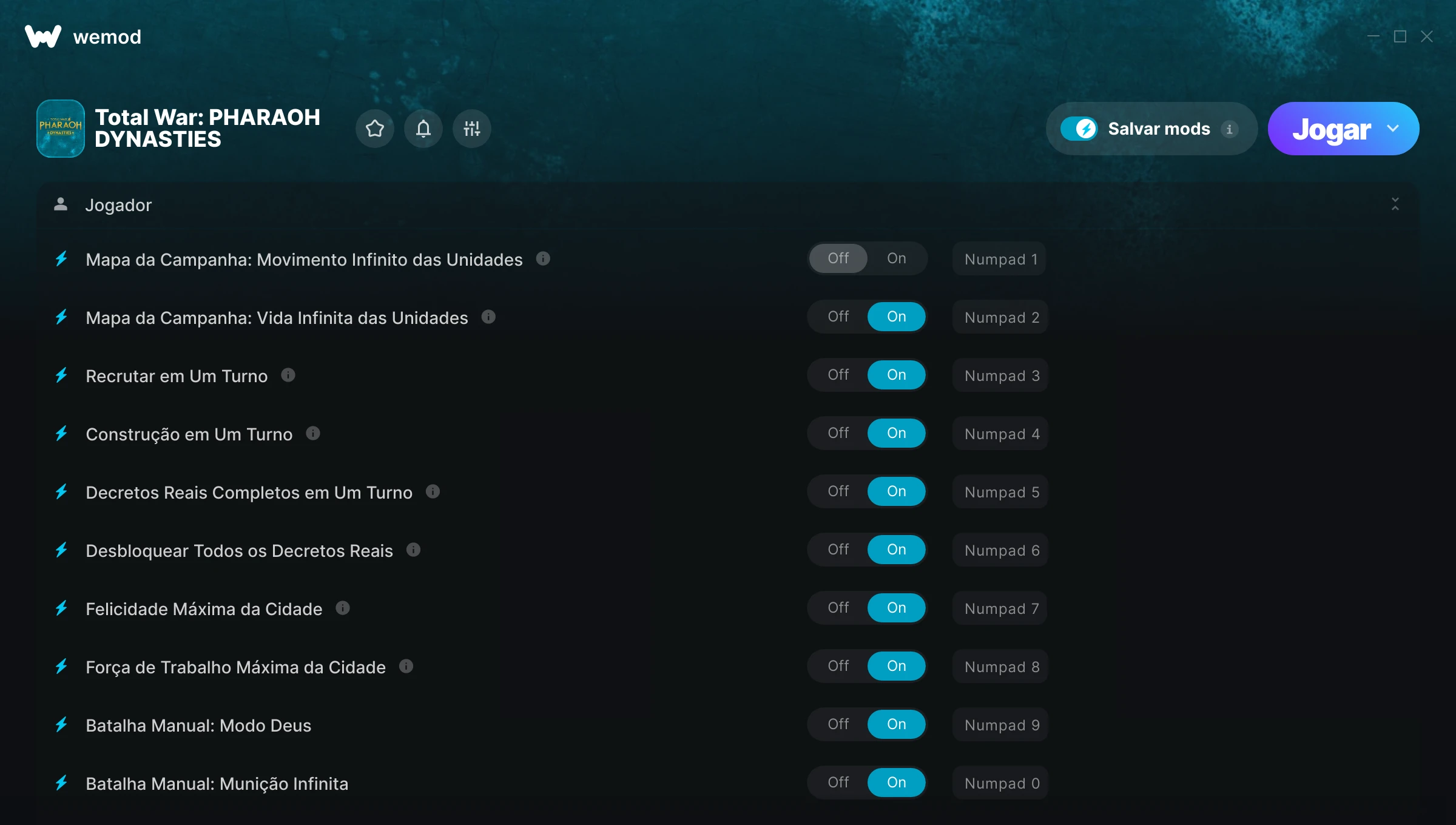
Task: Open mod settings sliders icon
Action: (x=471, y=129)
